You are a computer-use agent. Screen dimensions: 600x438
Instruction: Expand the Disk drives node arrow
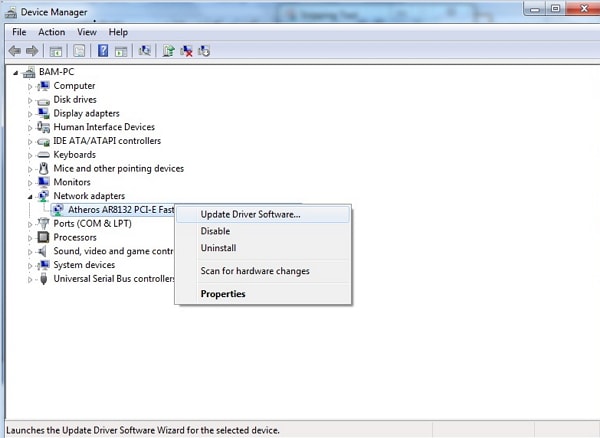point(30,101)
